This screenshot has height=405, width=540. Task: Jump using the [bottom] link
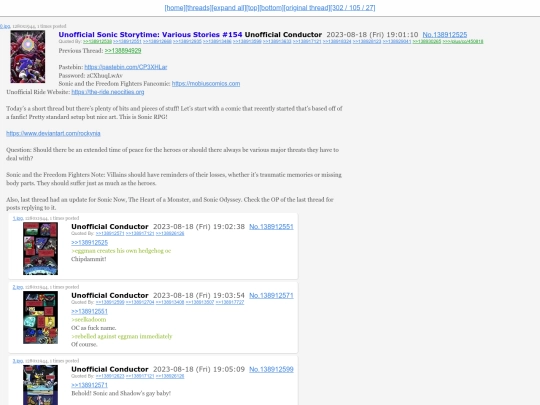pos(271,8)
